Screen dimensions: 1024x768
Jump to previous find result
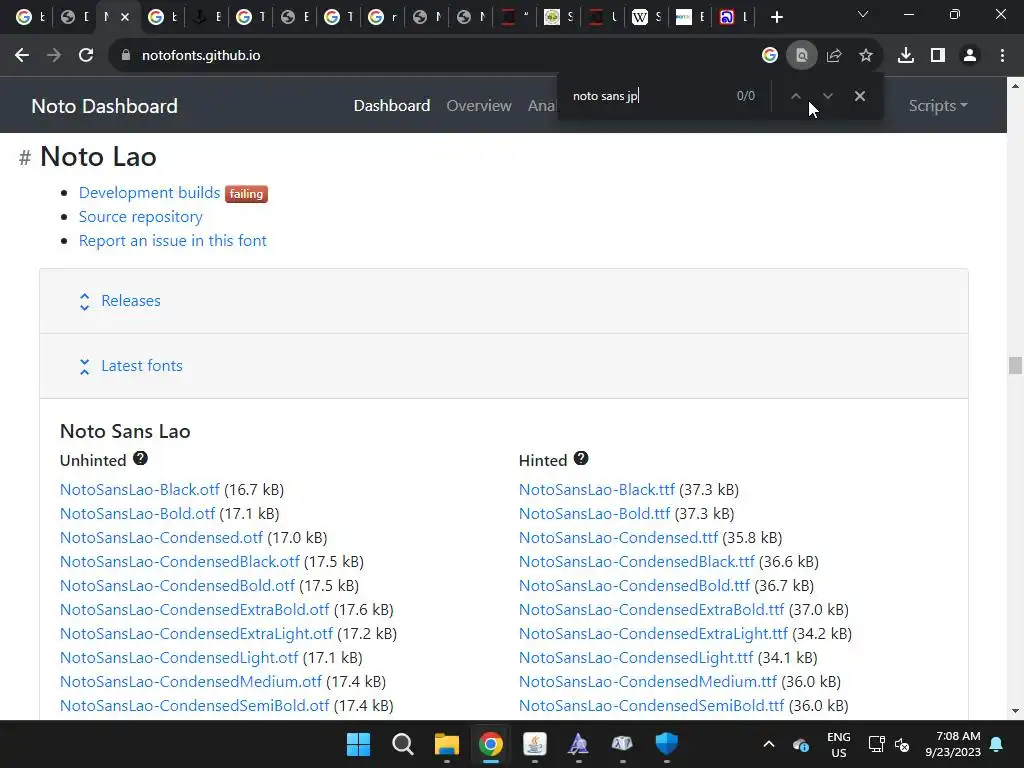pos(795,96)
